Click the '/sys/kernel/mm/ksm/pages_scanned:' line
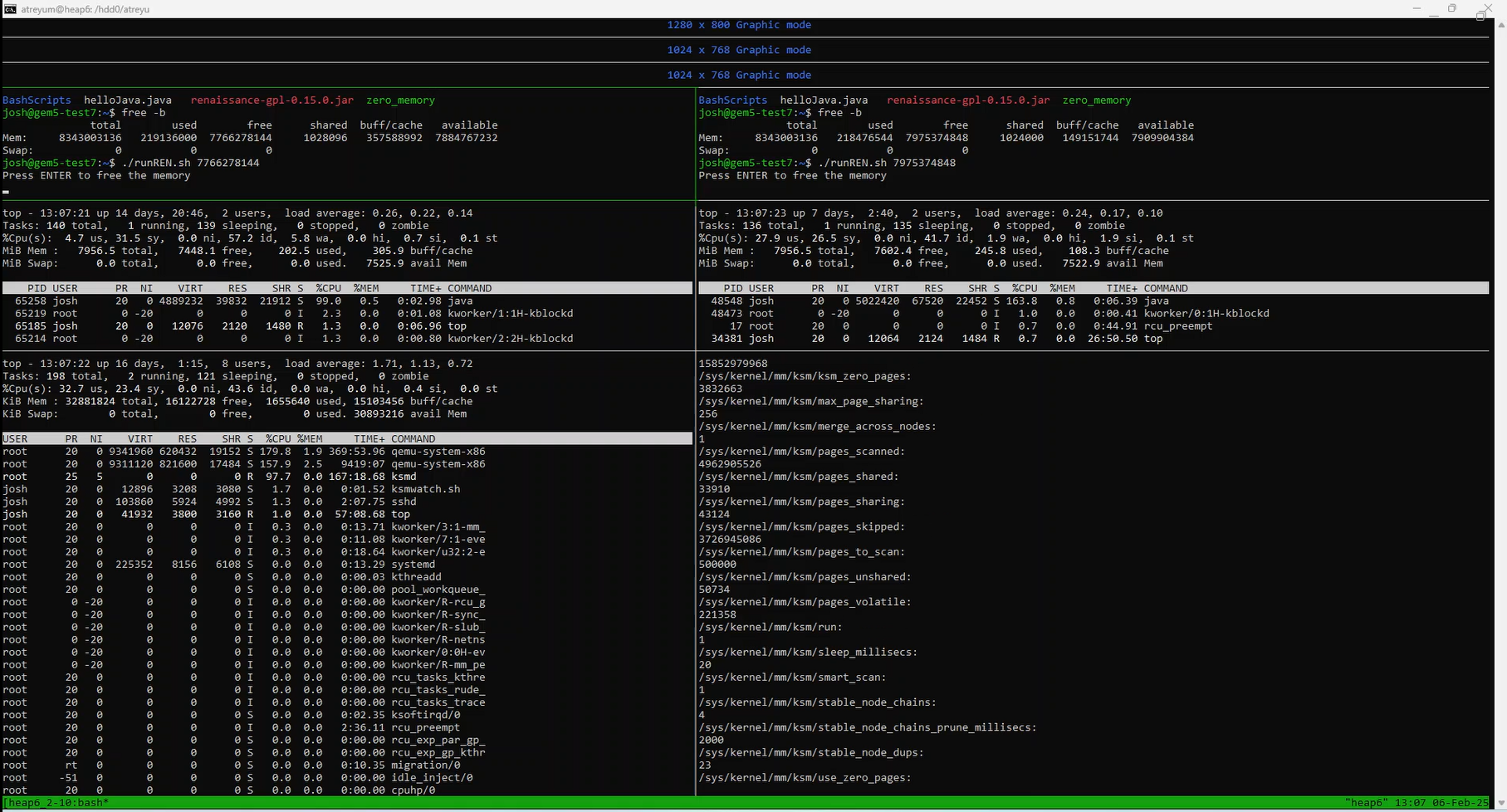 (801, 452)
